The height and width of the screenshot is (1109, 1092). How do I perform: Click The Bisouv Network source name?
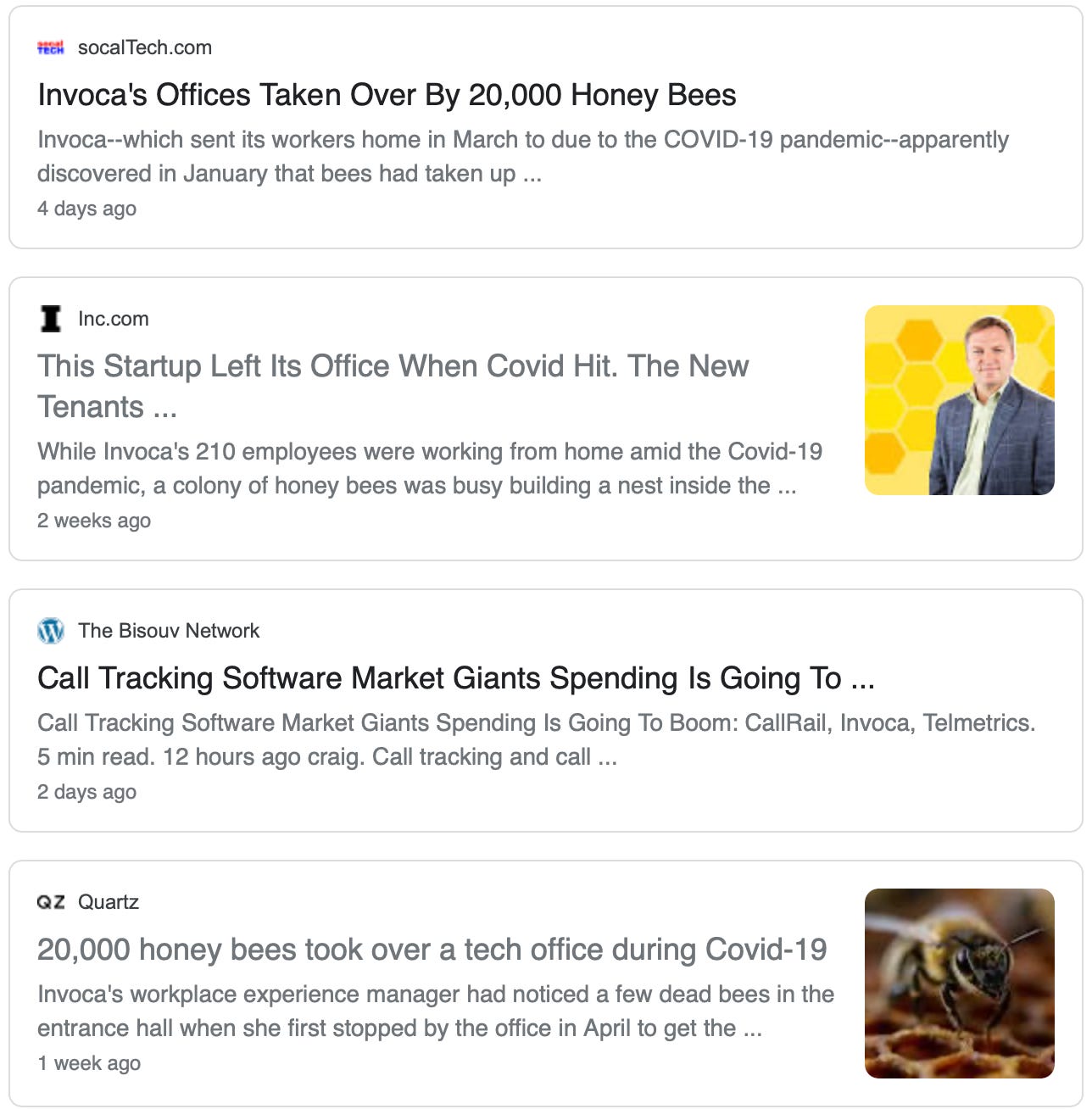coord(169,631)
